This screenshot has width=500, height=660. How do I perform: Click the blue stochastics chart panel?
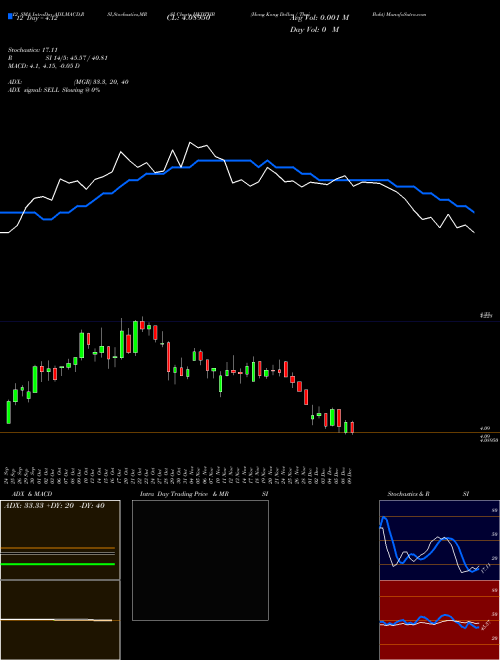click(x=439, y=540)
